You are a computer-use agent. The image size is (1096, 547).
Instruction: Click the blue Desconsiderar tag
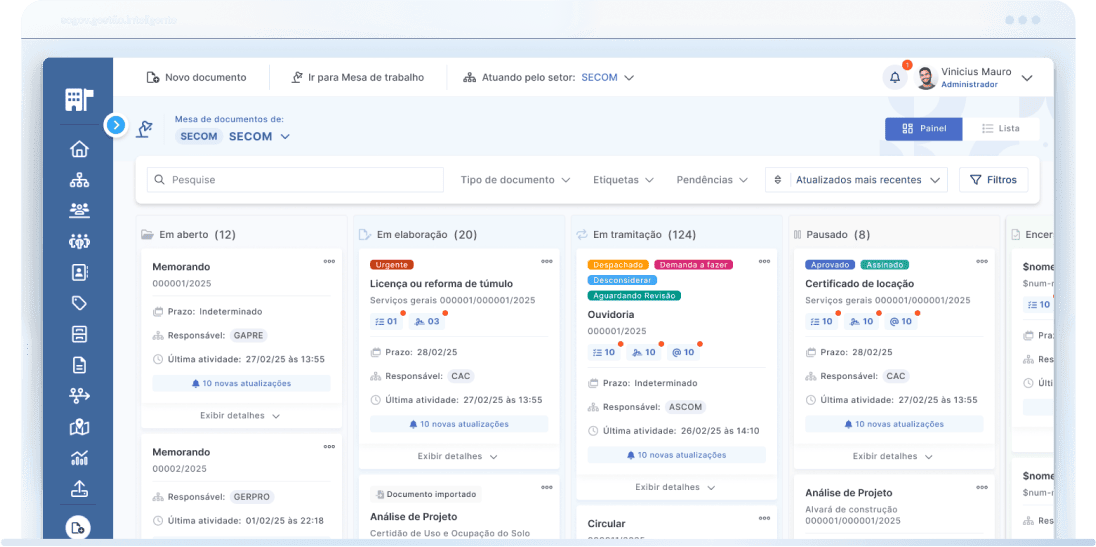coord(622,280)
